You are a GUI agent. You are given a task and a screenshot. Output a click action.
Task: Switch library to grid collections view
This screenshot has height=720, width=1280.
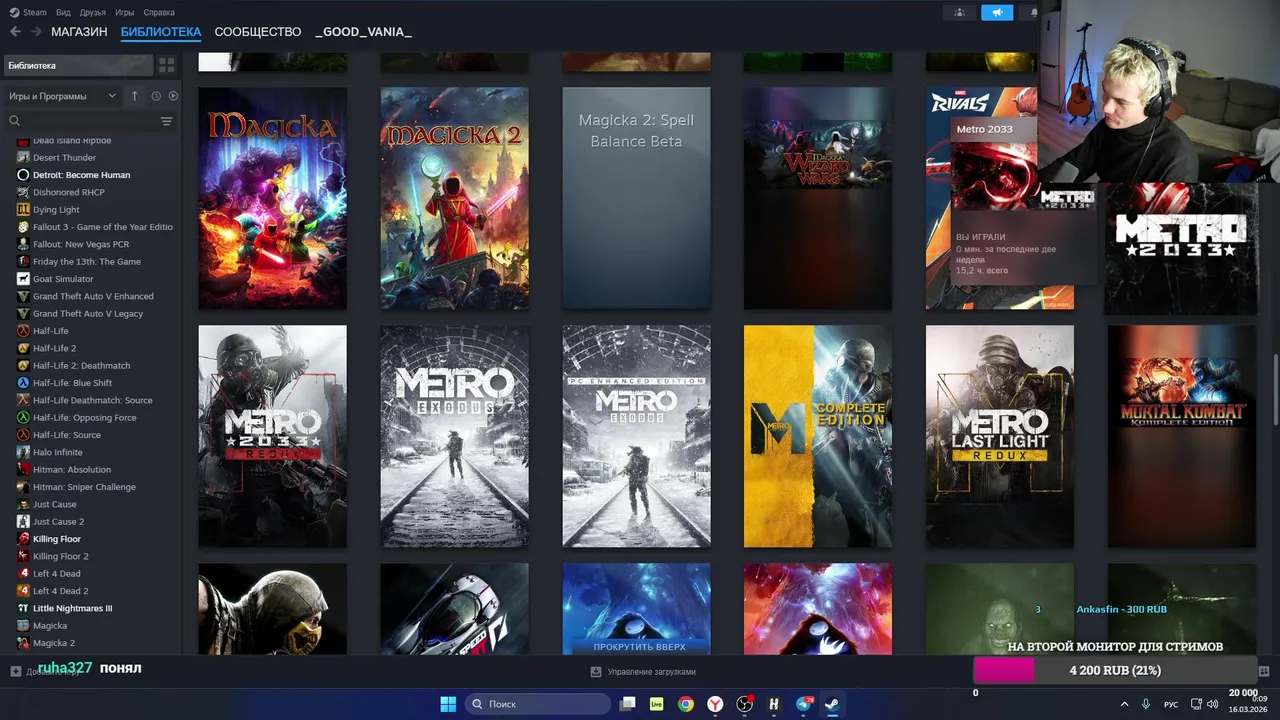click(x=167, y=65)
